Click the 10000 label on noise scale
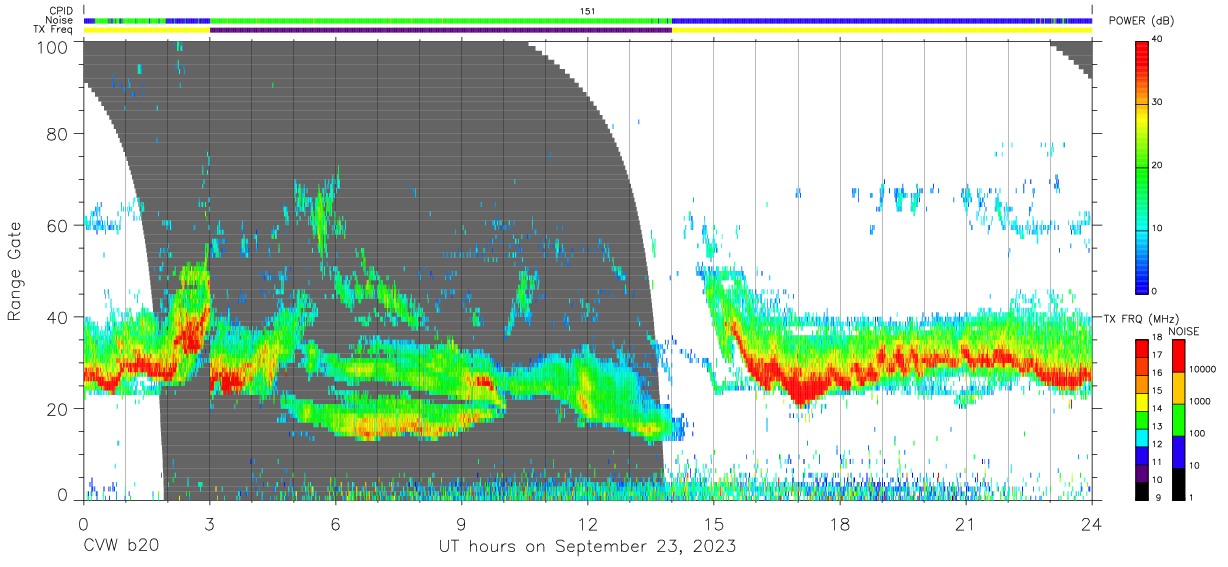The height and width of the screenshot is (567, 1228). tap(1202, 369)
